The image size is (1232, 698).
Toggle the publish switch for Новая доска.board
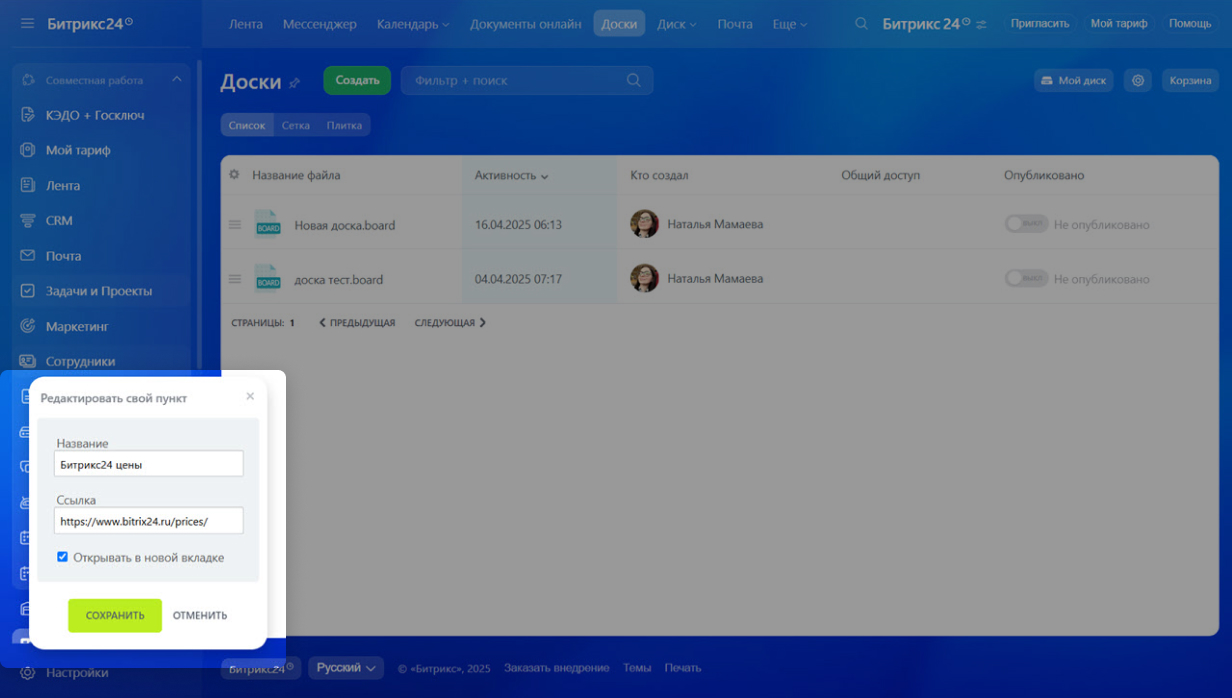(1026, 224)
